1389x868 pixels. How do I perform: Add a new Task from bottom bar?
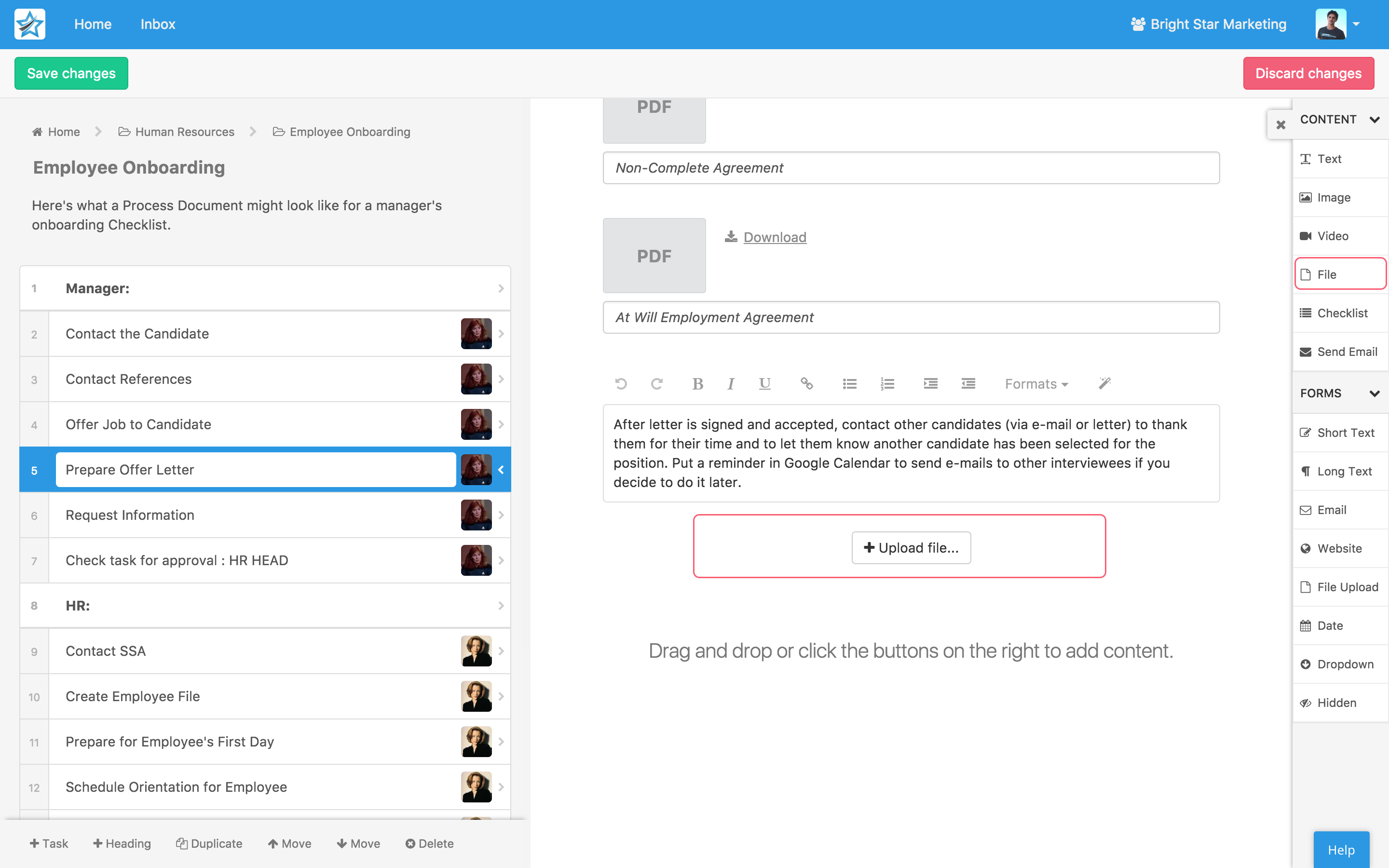coord(49,843)
